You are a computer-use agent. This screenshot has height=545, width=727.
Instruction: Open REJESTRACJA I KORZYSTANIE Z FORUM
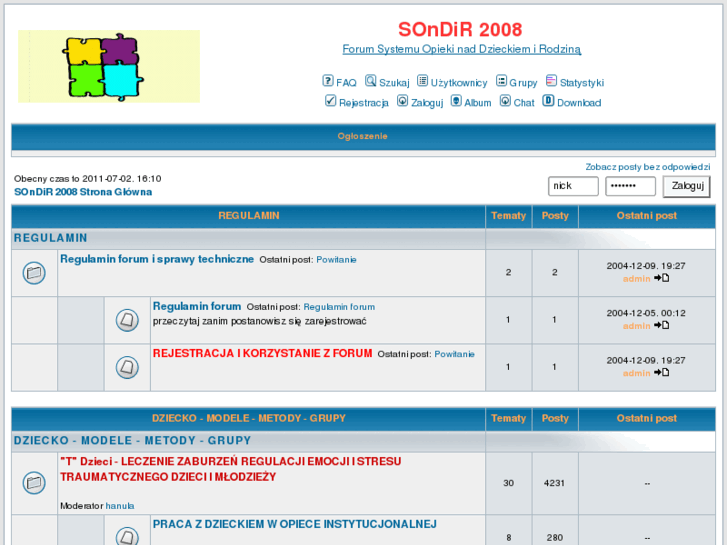[262, 353]
